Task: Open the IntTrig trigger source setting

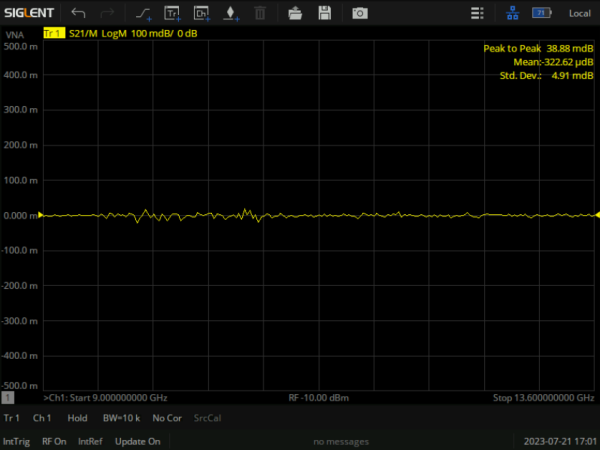Action: pos(16,441)
